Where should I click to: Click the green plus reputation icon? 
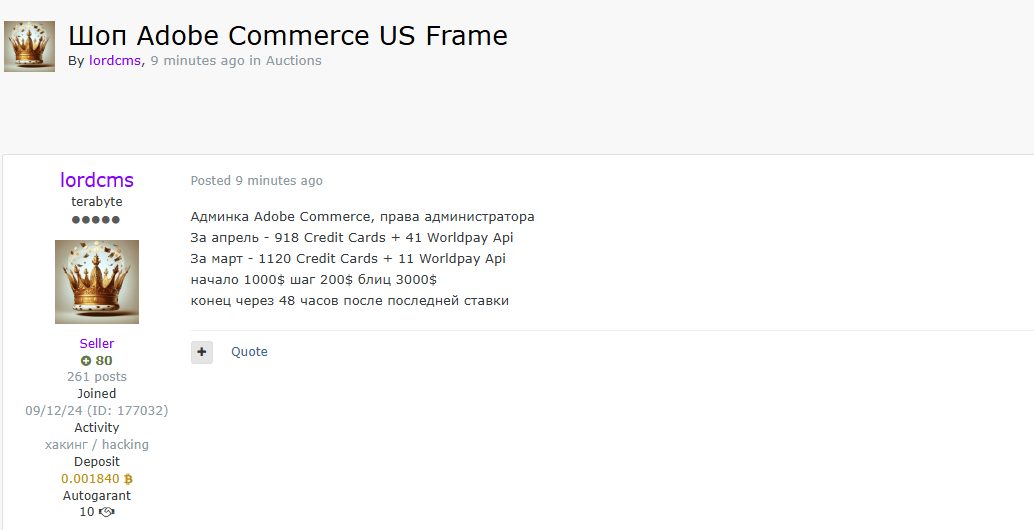(x=86, y=361)
